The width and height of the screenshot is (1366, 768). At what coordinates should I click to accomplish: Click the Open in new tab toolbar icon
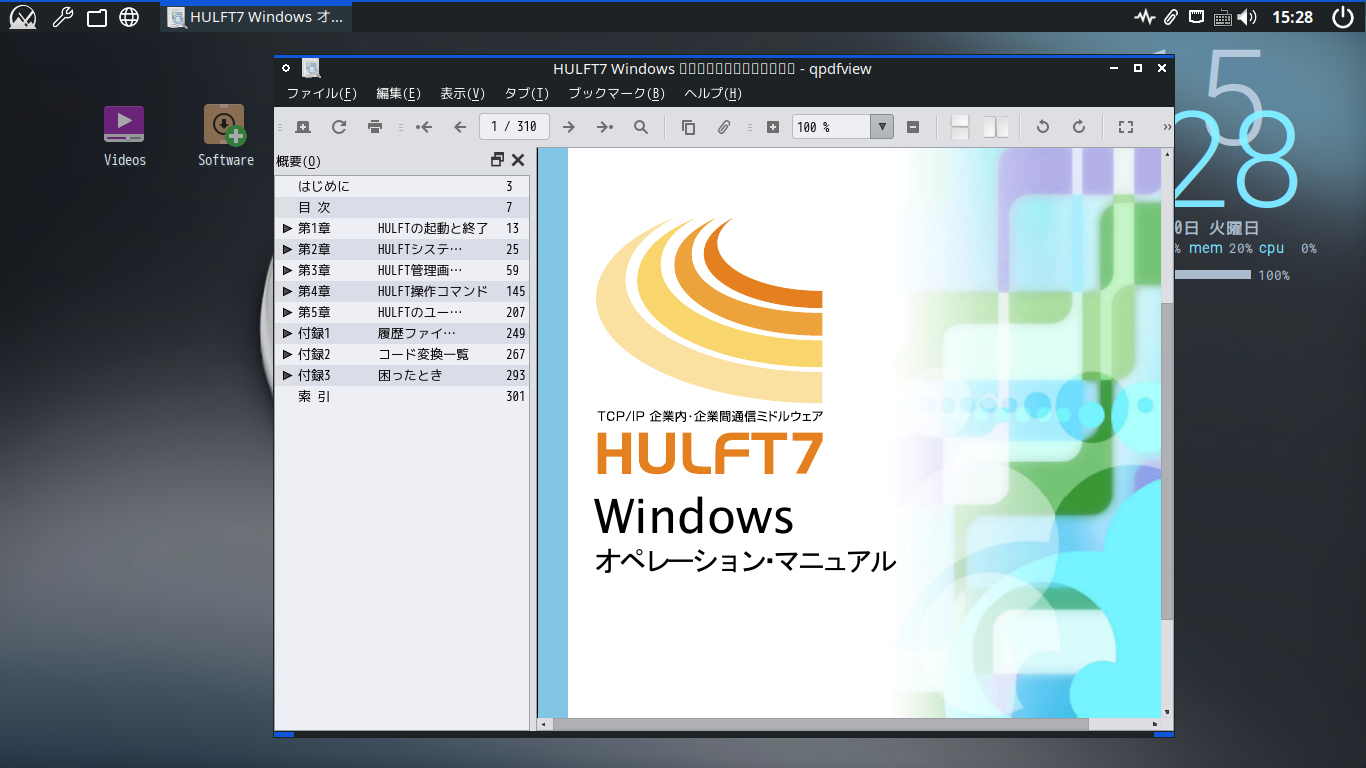click(x=303, y=127)
